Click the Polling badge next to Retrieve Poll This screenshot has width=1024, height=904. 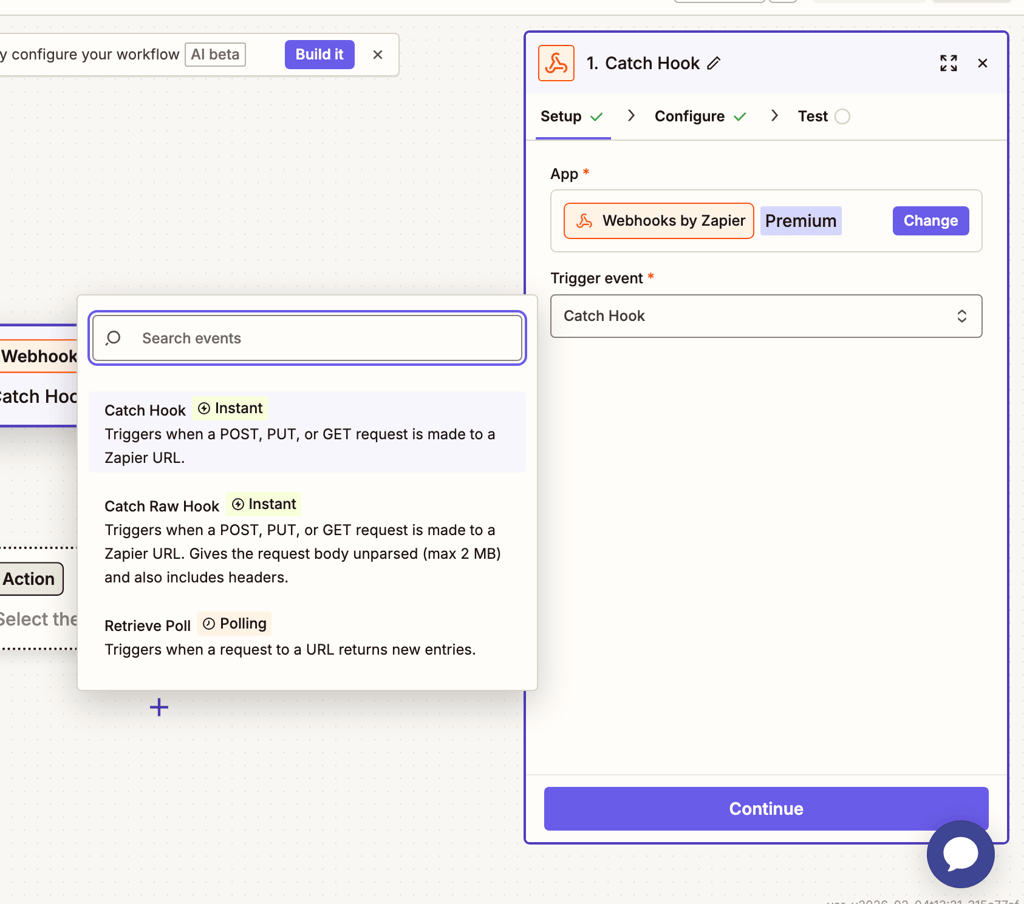234,624
